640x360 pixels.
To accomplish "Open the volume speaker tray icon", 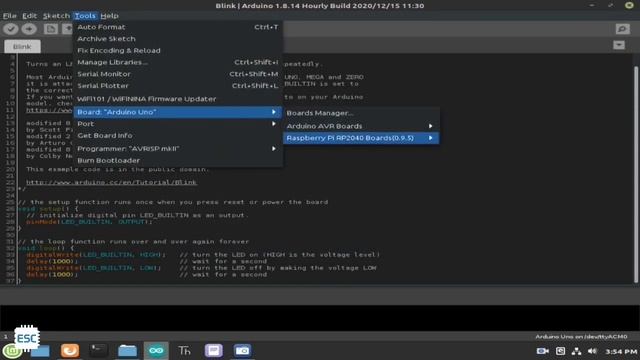I will pyautogui.click(x=592, y=351).
